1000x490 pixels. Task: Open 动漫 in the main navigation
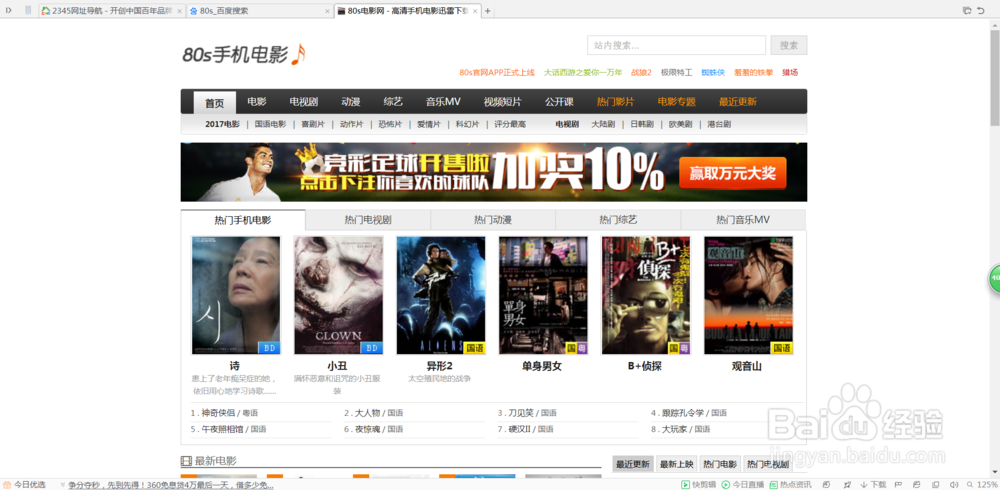[x=350, y=102]
